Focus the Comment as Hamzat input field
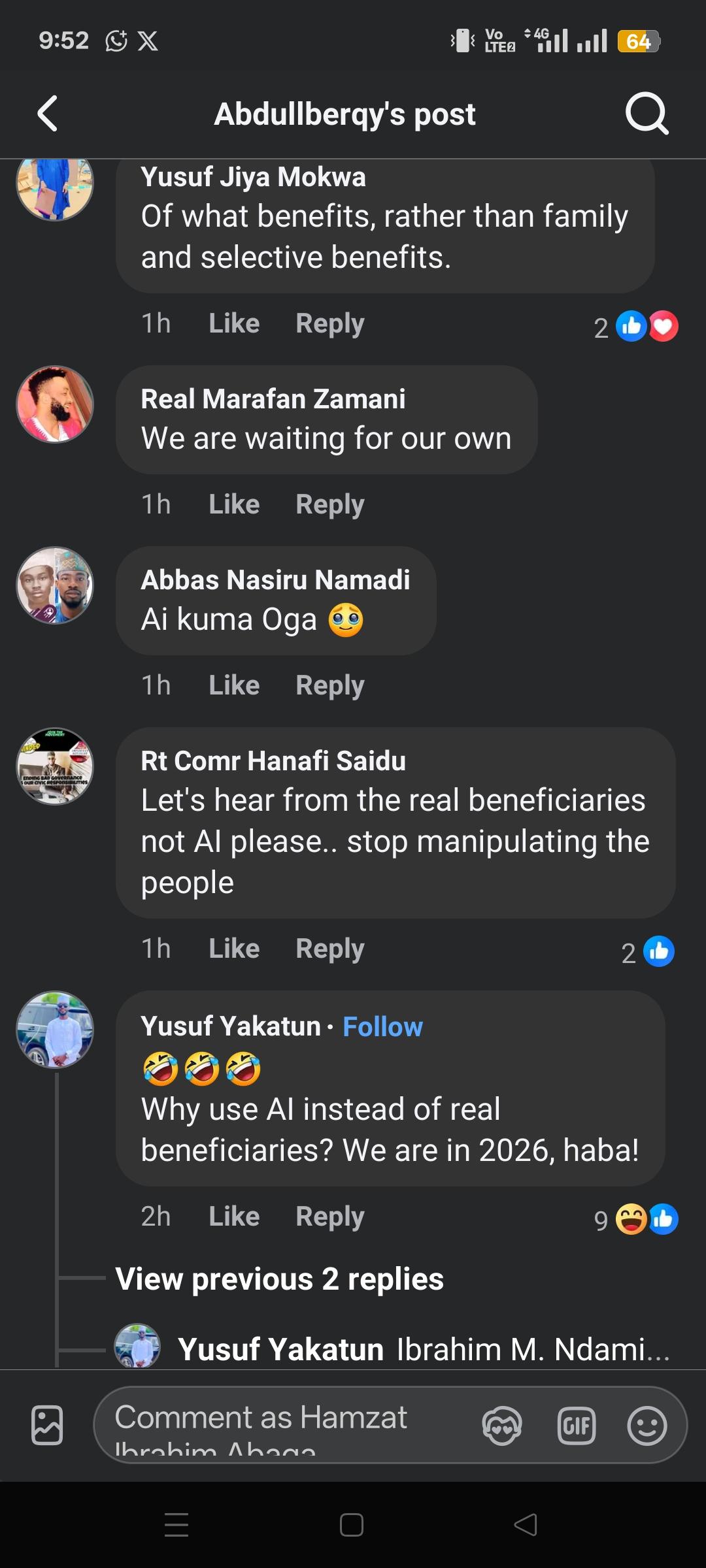 (x=281, y=1425)
